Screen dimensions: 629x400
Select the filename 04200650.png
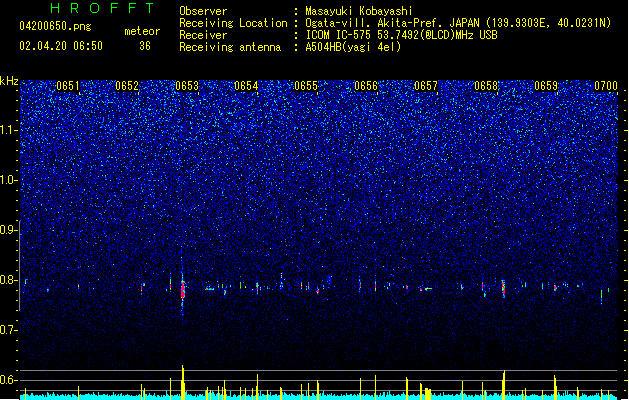pyautogui.click(x=55, y=26)
